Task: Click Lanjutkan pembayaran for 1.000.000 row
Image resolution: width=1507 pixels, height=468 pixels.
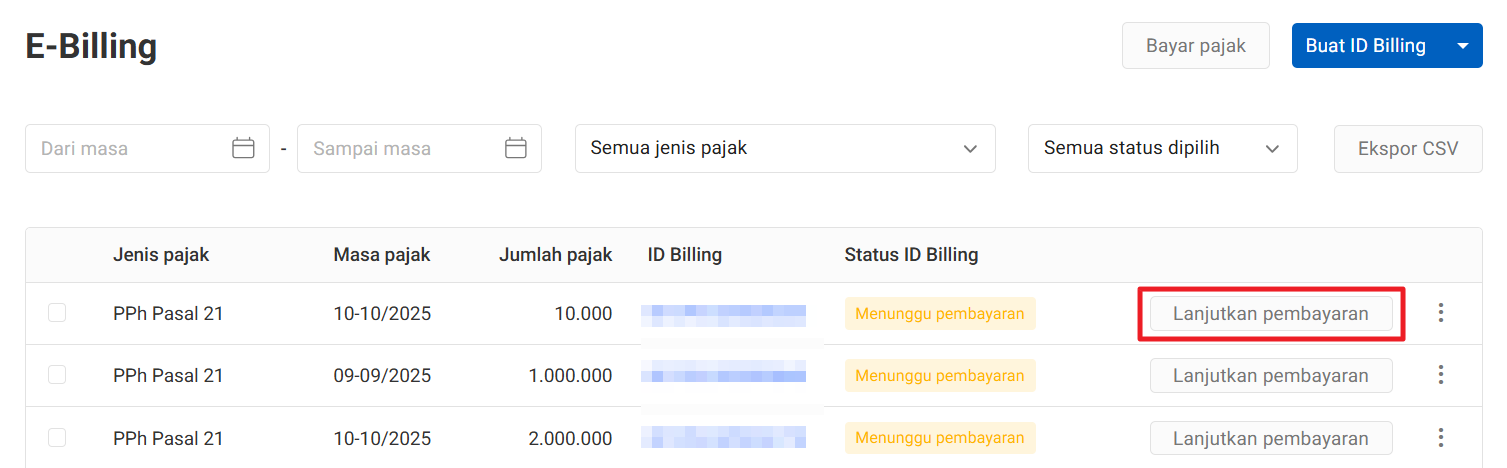Action: coord(1270,375)
